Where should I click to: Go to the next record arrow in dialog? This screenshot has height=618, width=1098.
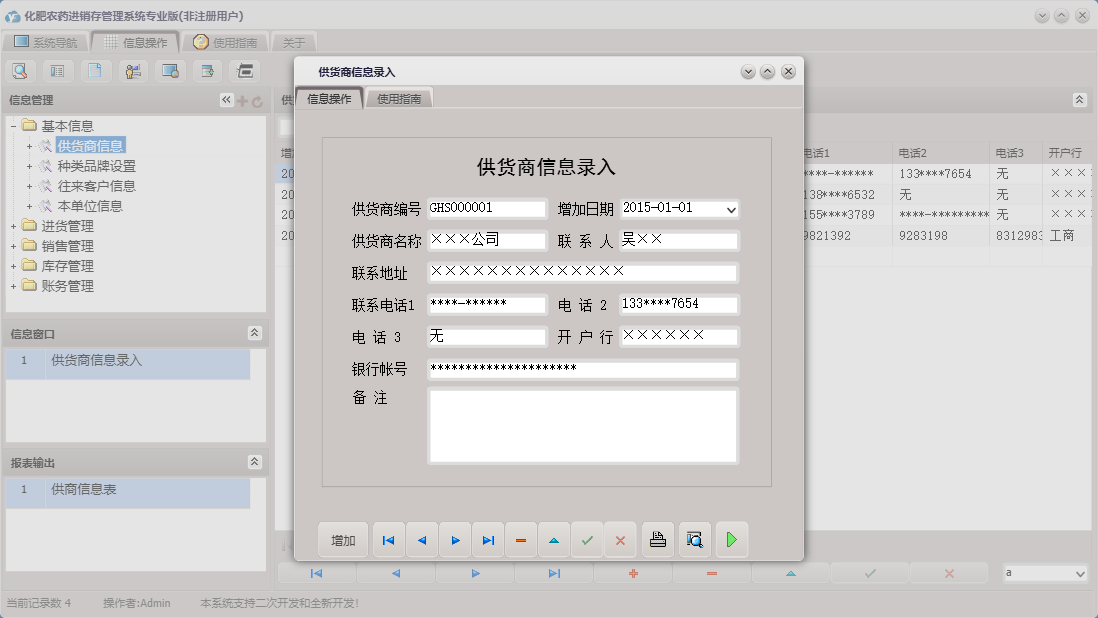455,540
